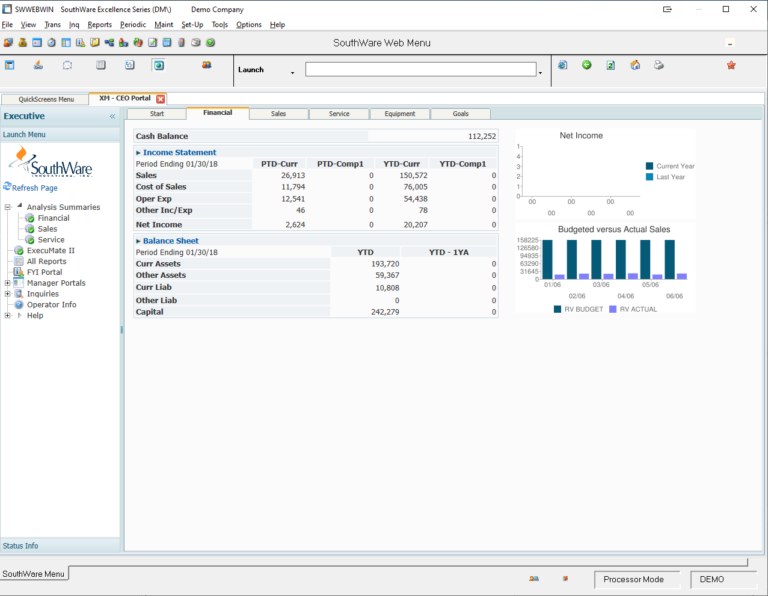The height and width of the screenshot is (596, 768).
Task: Click the RV BUDGET legend swatch
Action: tap(557, 309)
